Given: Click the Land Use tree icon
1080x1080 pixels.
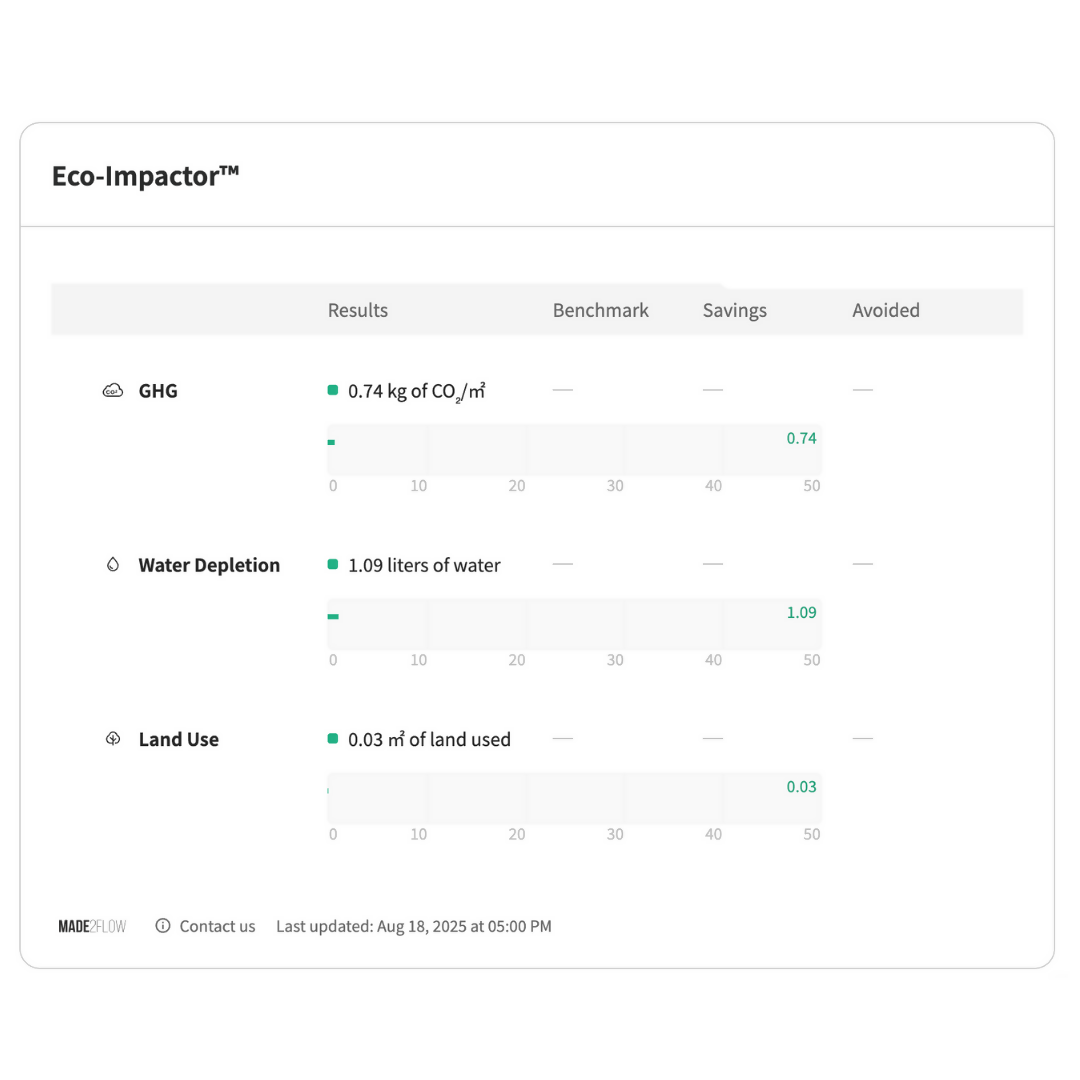Looking at the screenshot, I should [x=113, y=739].
